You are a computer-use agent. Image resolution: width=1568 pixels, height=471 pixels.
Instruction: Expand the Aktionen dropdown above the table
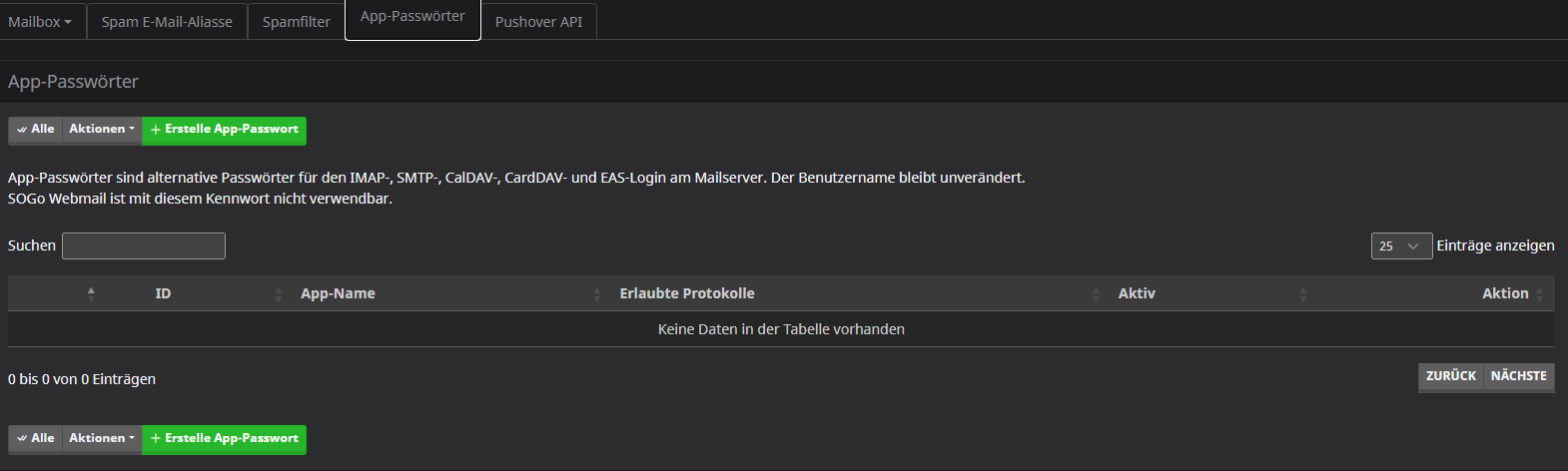click(x=102, y=130)
